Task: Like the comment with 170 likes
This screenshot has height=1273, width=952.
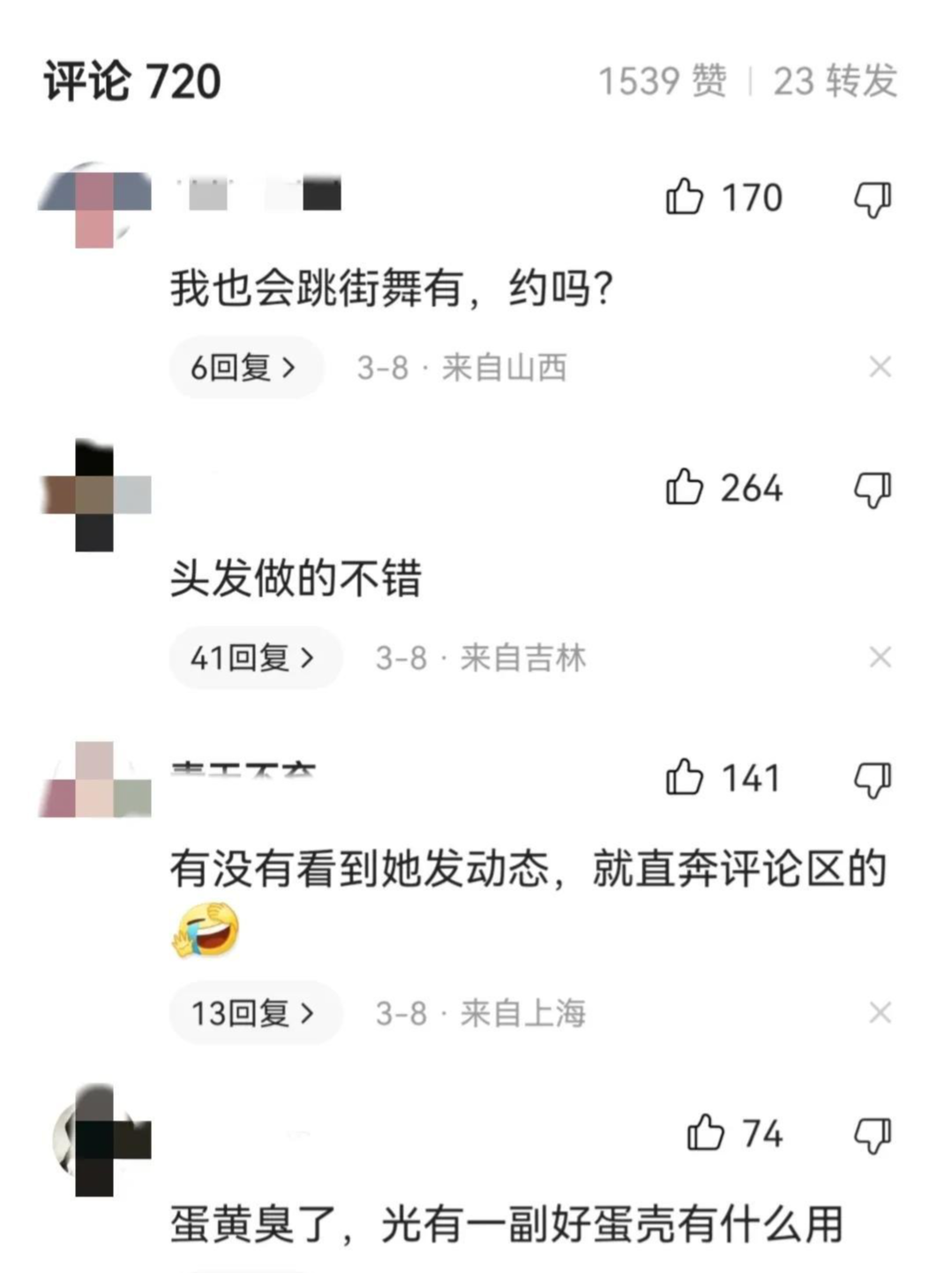Action: click(x=685, y=197)
